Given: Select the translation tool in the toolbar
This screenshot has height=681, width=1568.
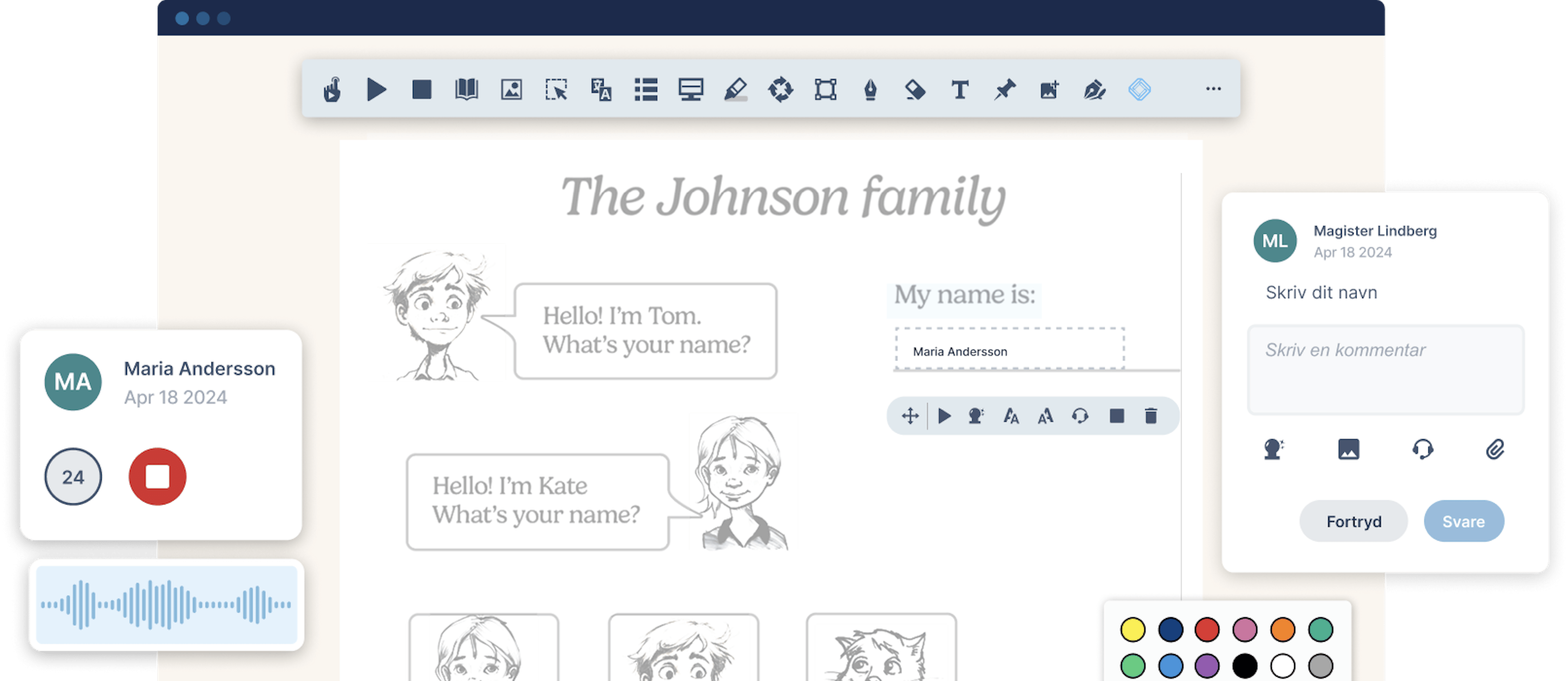Looking at the screenshot, I should click(x=601, y=89).
